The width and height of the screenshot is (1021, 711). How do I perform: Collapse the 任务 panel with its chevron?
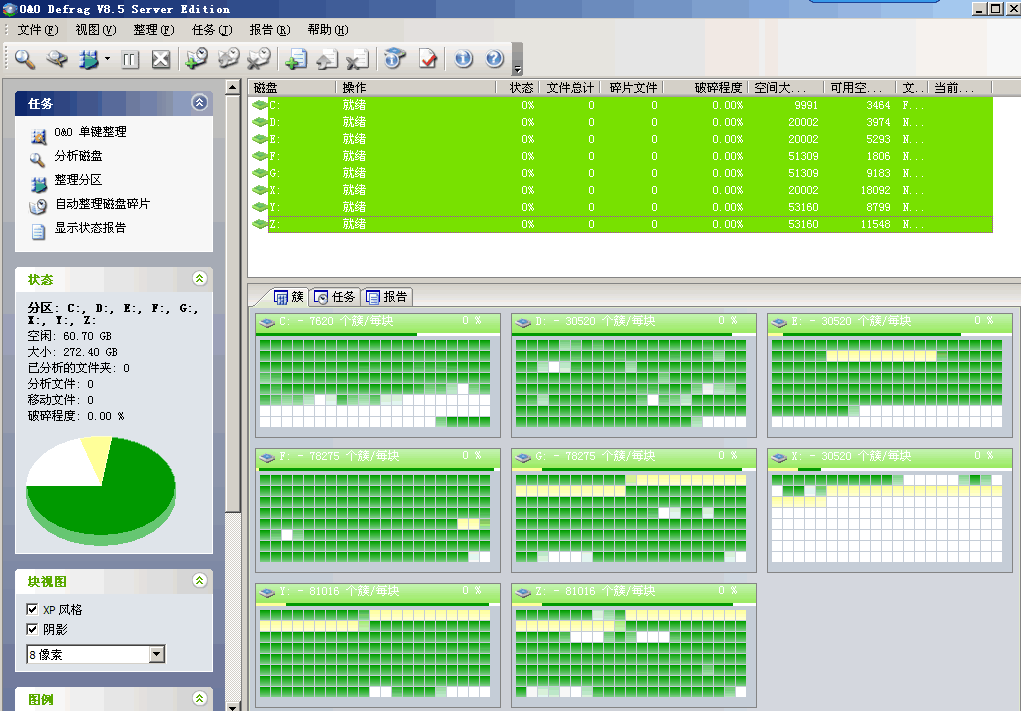tap(199, 102)
